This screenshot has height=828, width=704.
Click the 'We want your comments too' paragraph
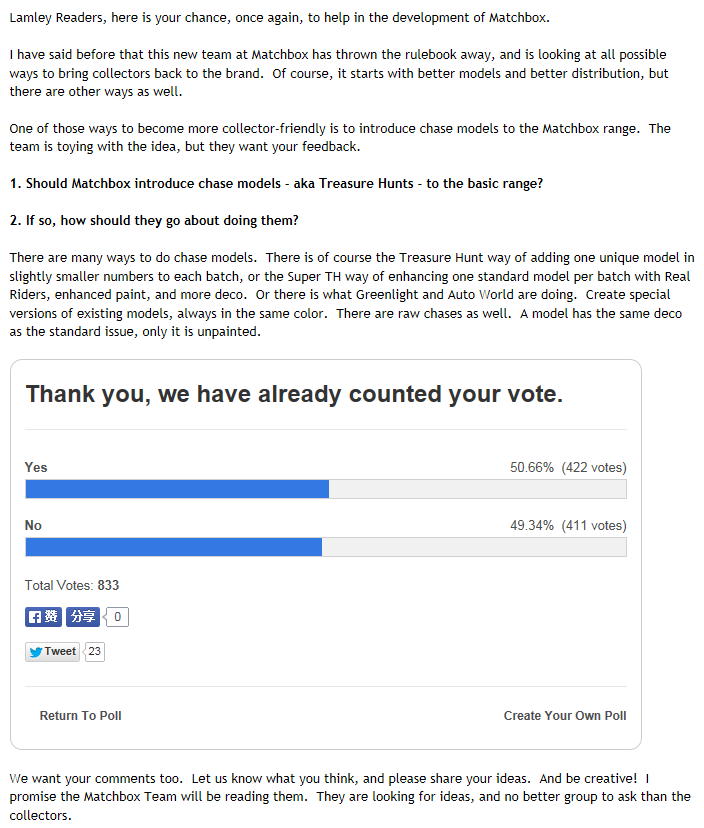pyautogui.click(x=350, y=797)
